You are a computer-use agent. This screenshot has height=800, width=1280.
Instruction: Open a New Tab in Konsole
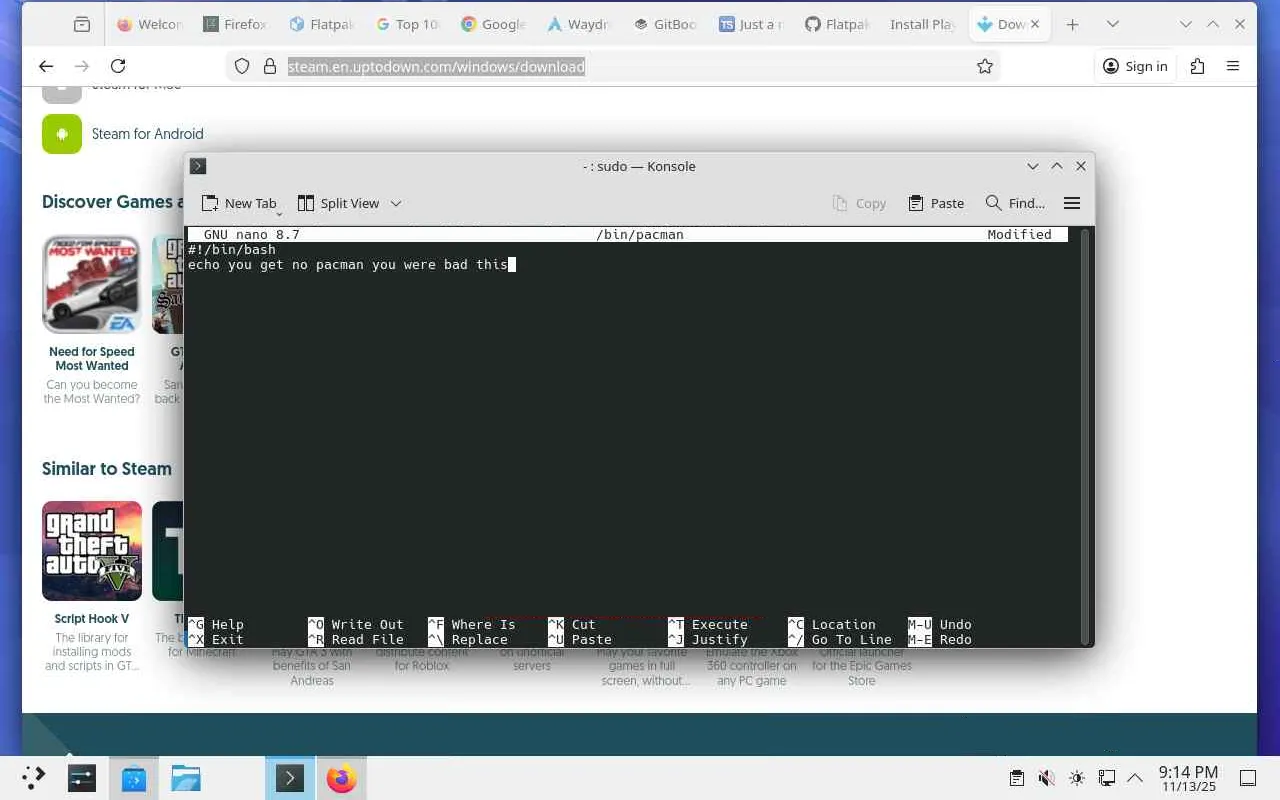[239, 203]
